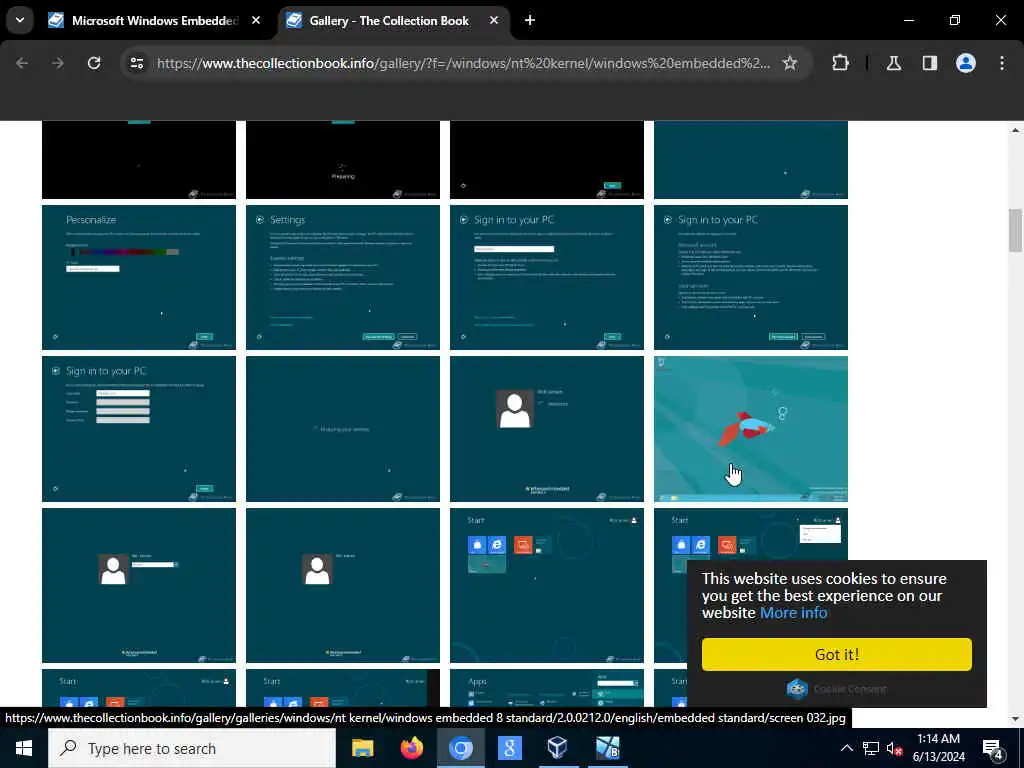This screenshot has height=768, width=1024.
Task: Open Chrome Labs flask icon
Action: (894, 63)
